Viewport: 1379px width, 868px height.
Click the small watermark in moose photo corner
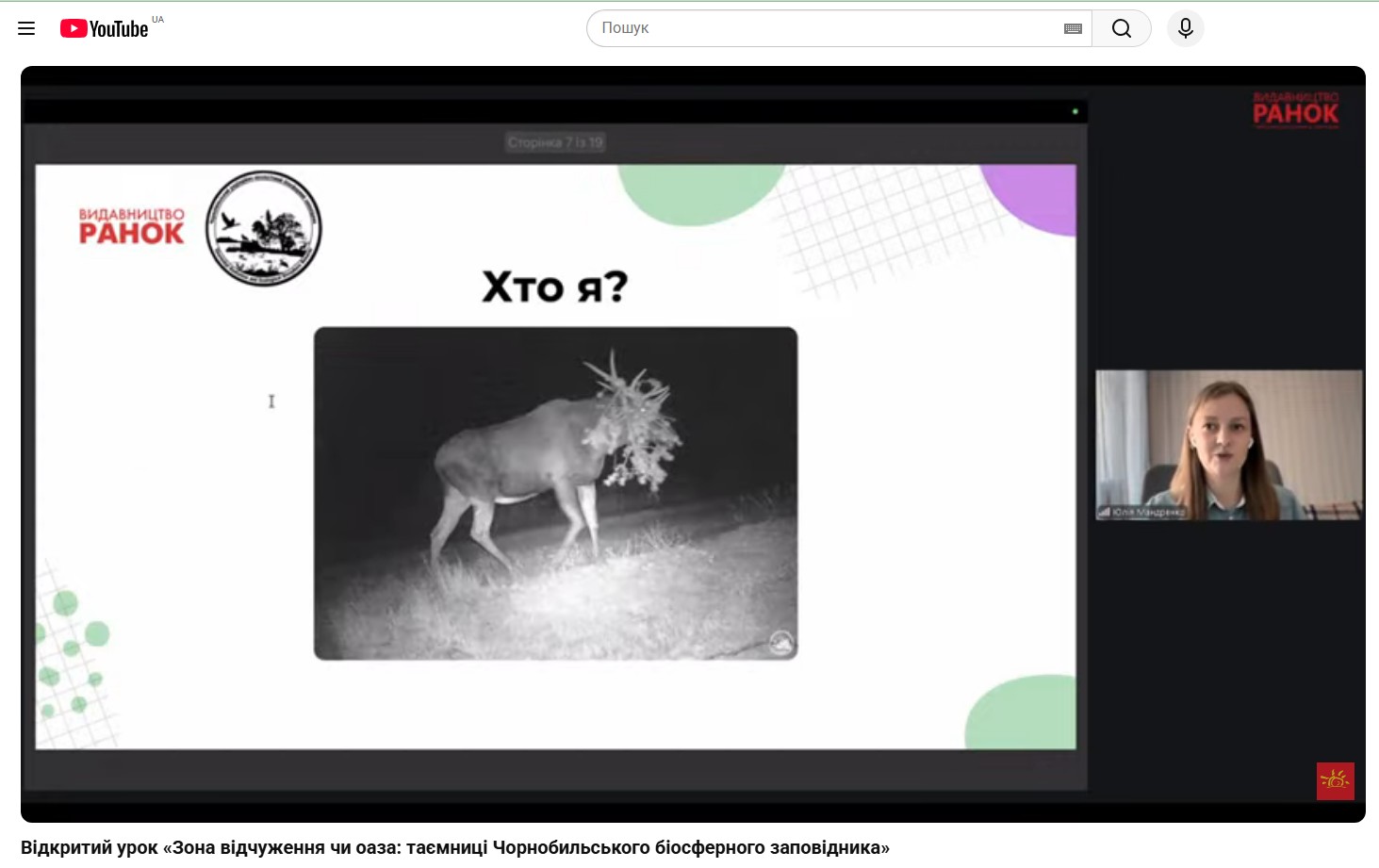coord(780,643)
